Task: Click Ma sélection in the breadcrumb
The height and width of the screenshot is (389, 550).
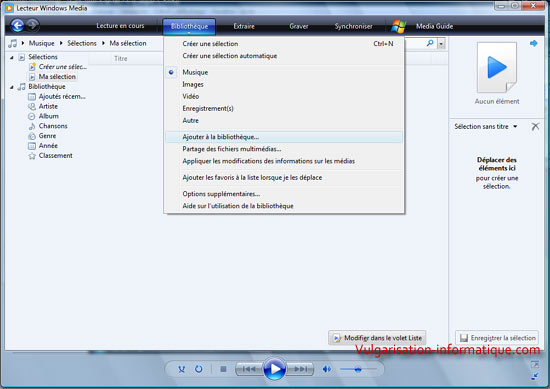Action: [128, 43]
